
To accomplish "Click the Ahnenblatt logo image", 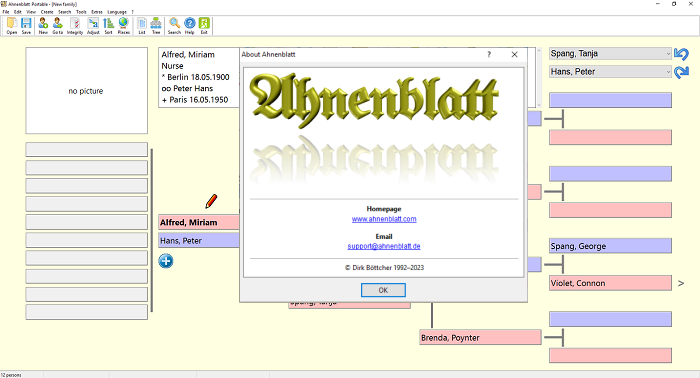I will click(374, 100).
